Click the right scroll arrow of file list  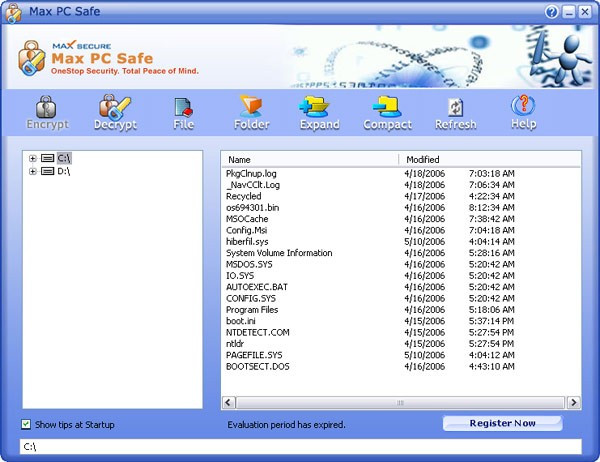(x=574, y=402)
